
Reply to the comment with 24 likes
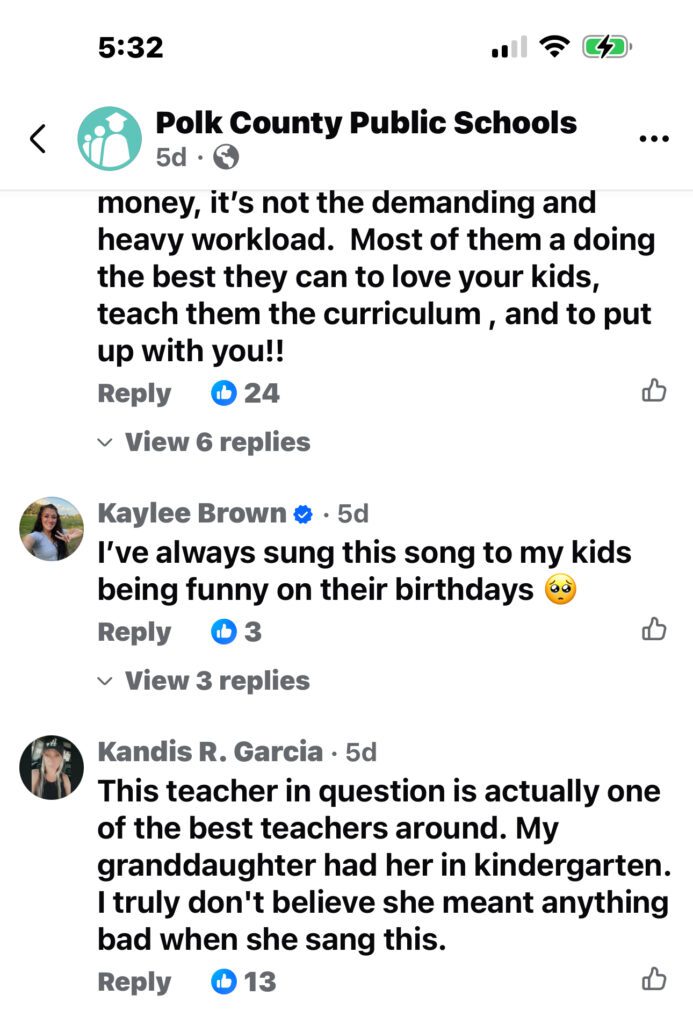pos(134,393)
